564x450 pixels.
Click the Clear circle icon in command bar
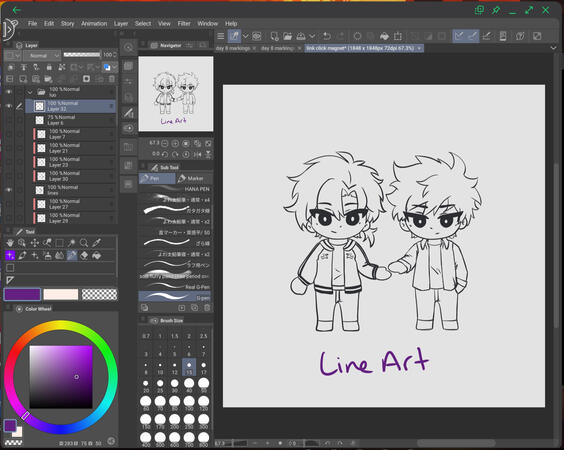pyautogui.click(x=357, y=36)
